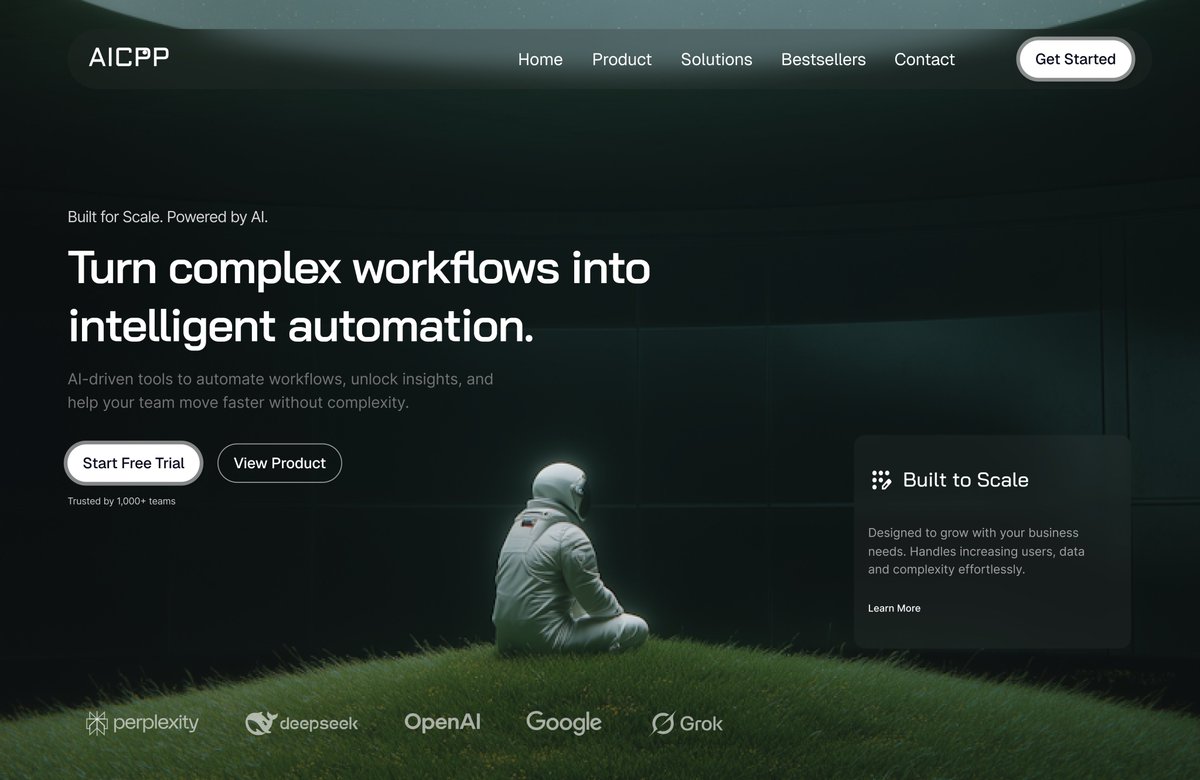Follow the Learn More link
The width and height of the screenshot is (1200, 780).
coord(894,608)
